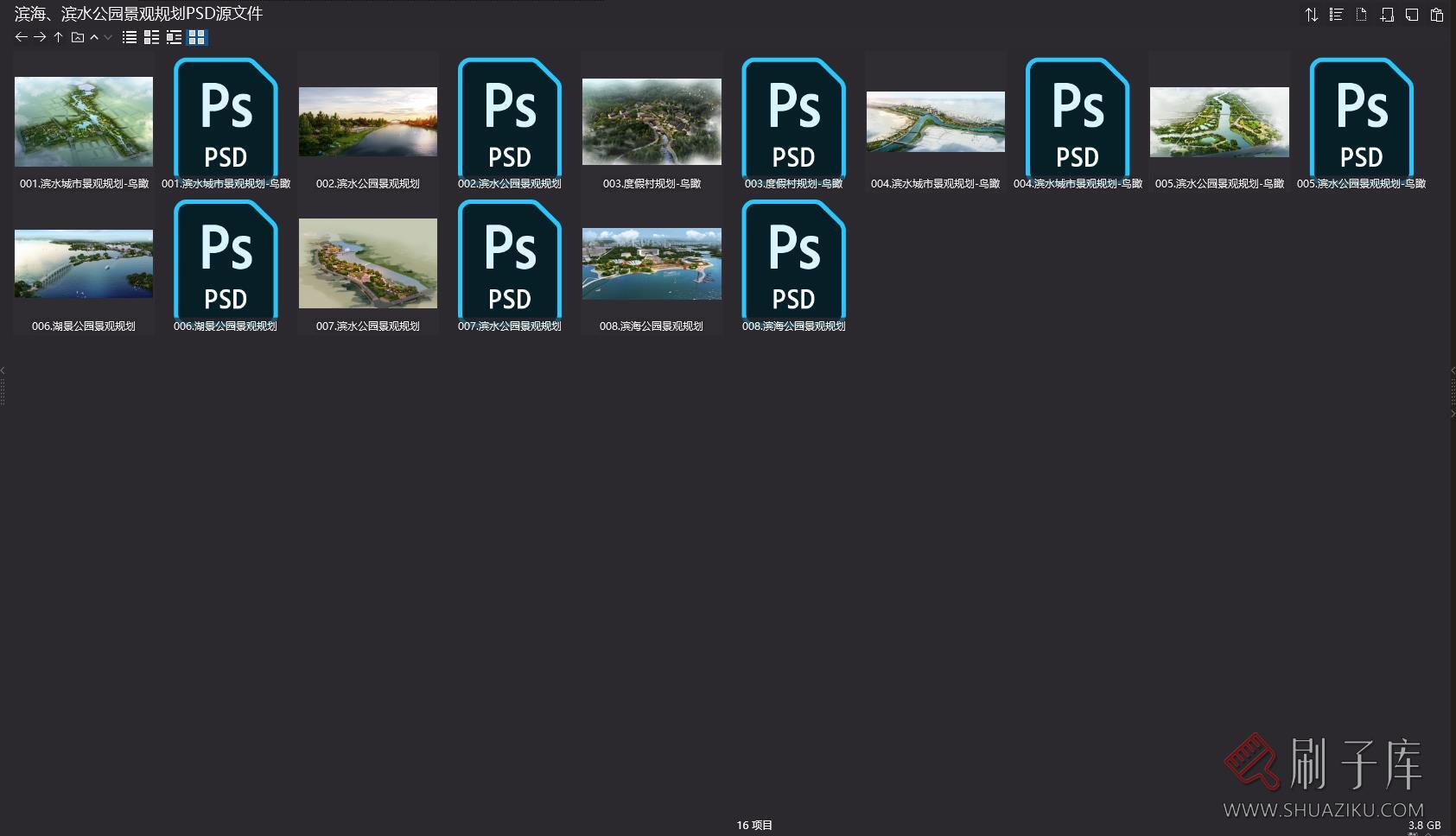Open the 008.滨海公园景观规划 PSD file
This screenshot has height=836, width=1456.
[793, 263]
